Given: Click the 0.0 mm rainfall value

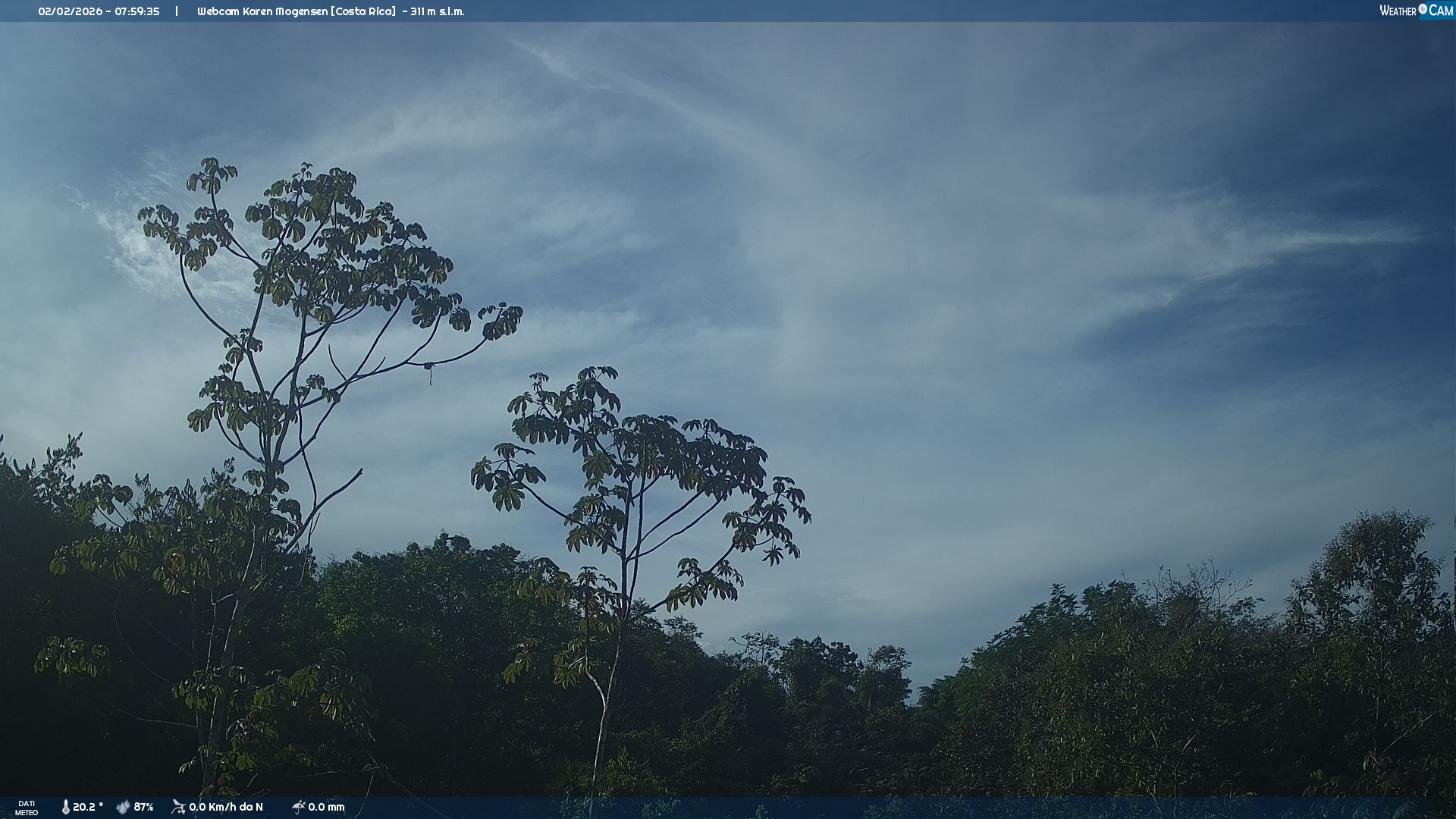Looking at the screenshot, I should (326, 807).
